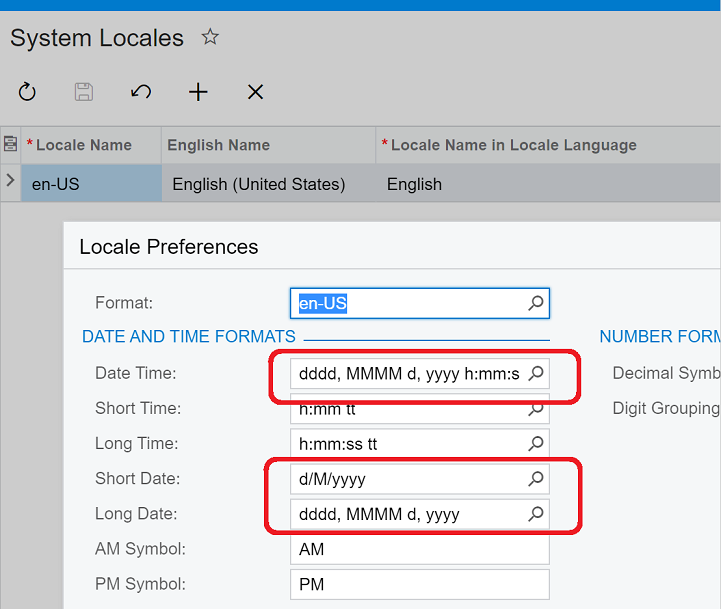This screenshot has height=609, width=721.
Task: Open lookup for the Short Date field
Action: (536, 478)
